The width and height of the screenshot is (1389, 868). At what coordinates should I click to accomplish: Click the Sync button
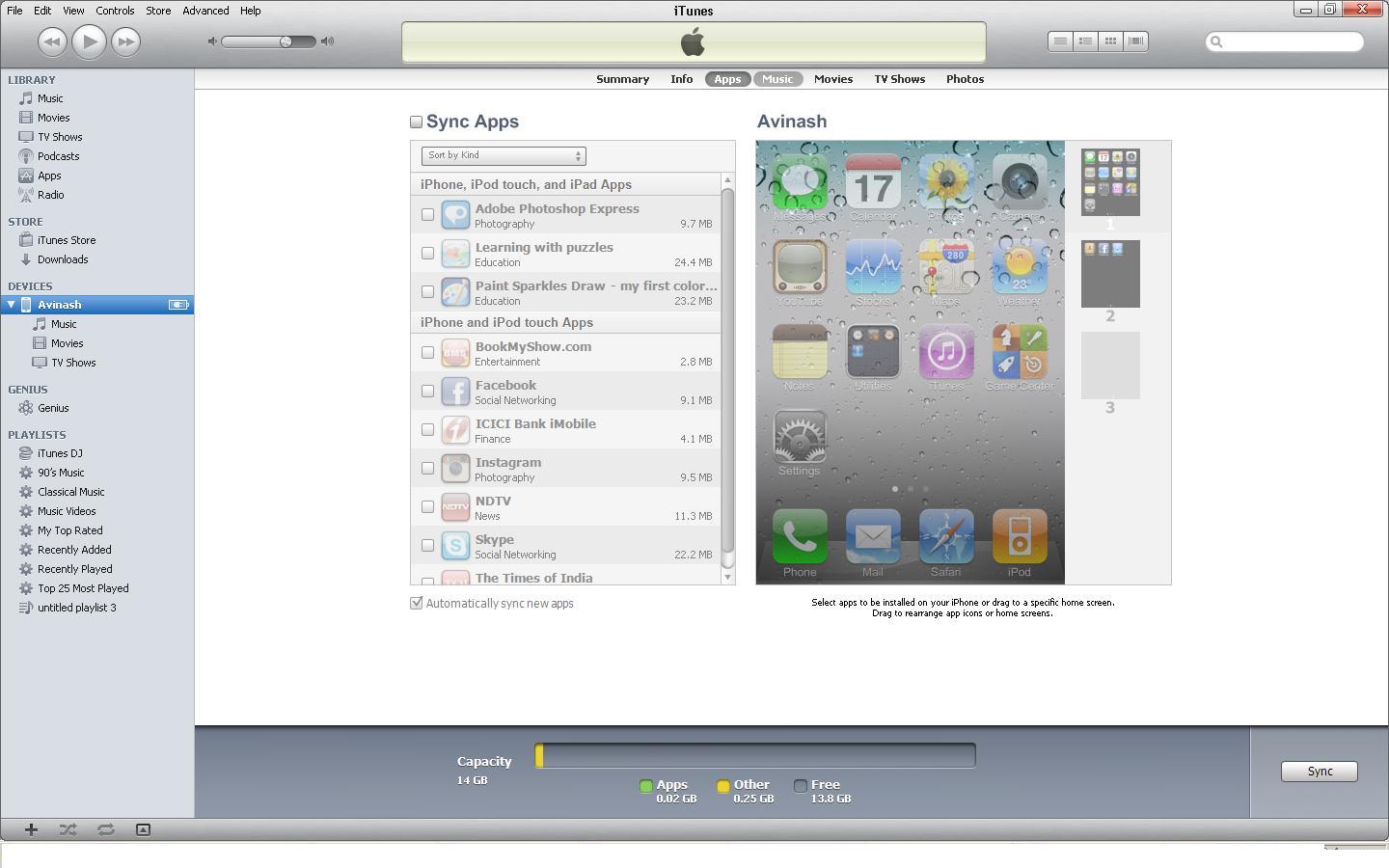(1320, 772)
